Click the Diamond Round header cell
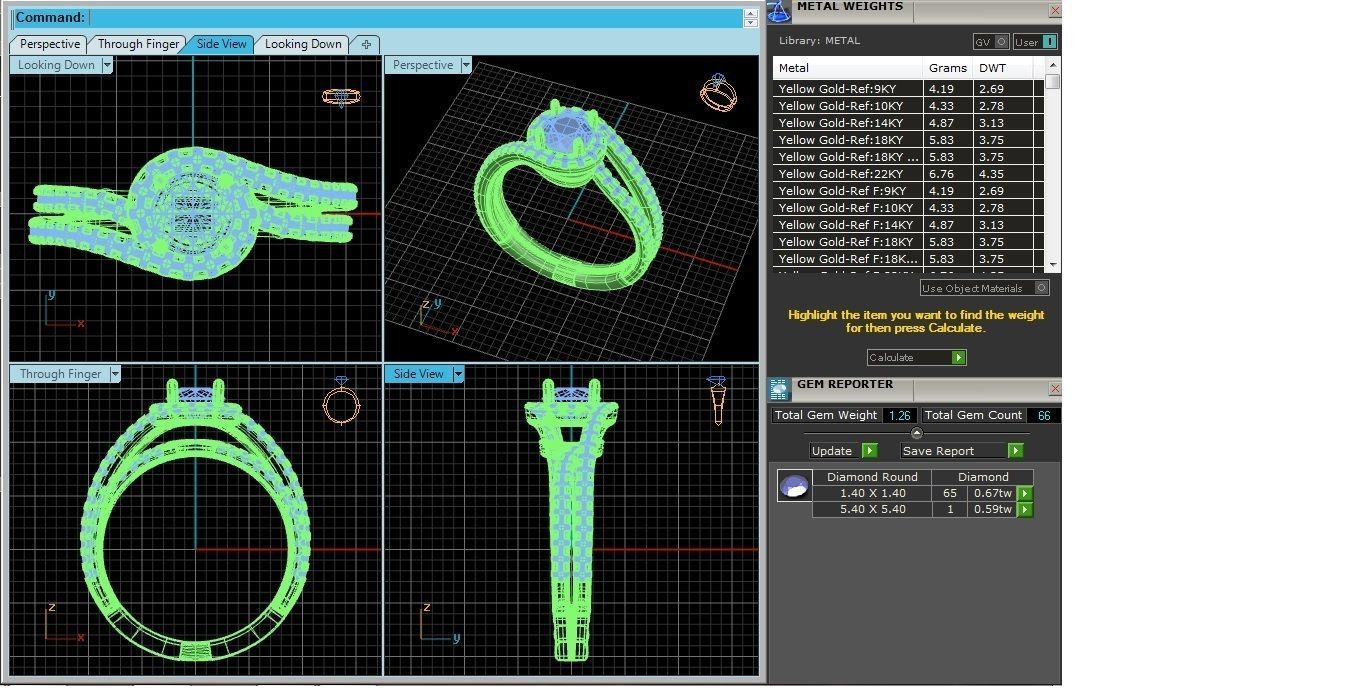The width and height of the screenshot is (1360, 690). coord(872,477)
